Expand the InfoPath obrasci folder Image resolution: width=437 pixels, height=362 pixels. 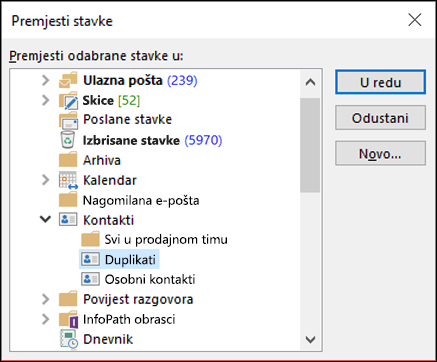click(45, 319)
